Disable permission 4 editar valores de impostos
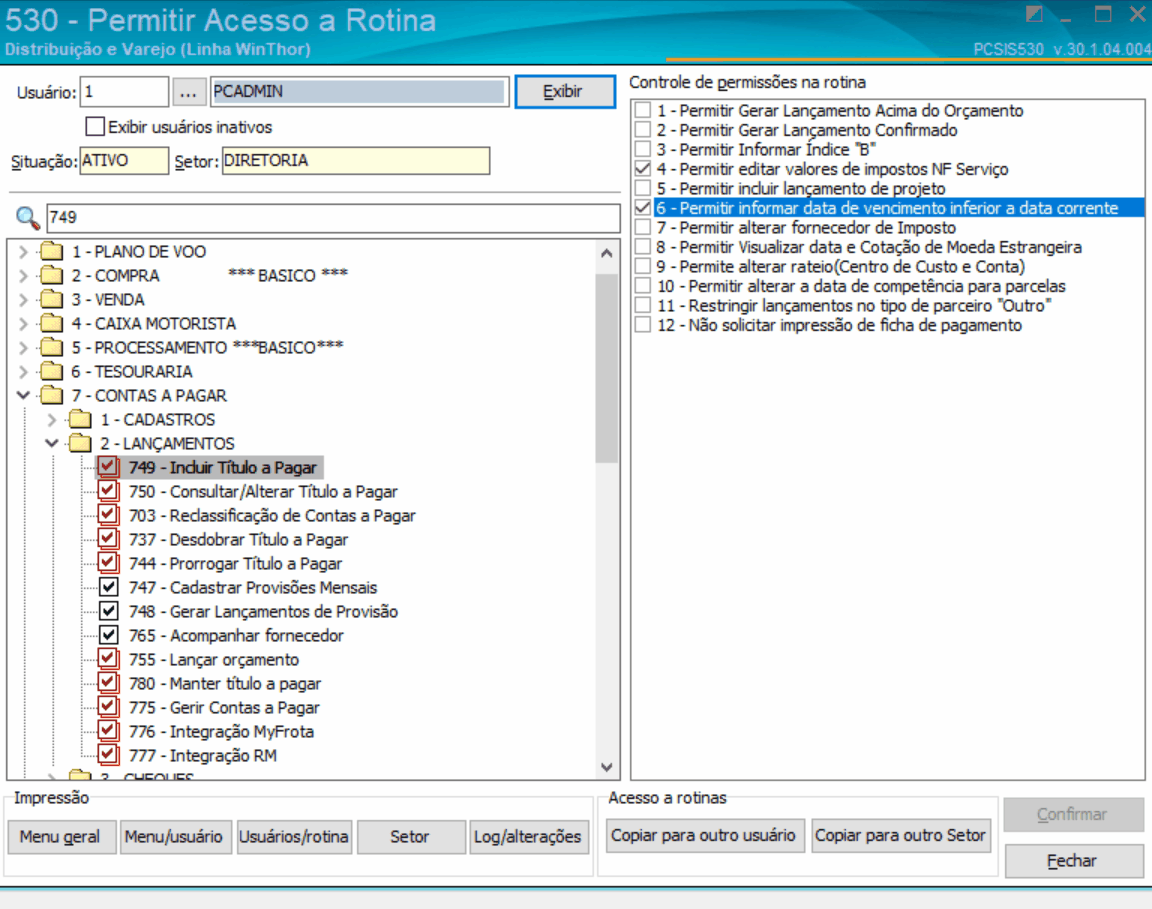1152x909 pixels. [x=643, y=169]
